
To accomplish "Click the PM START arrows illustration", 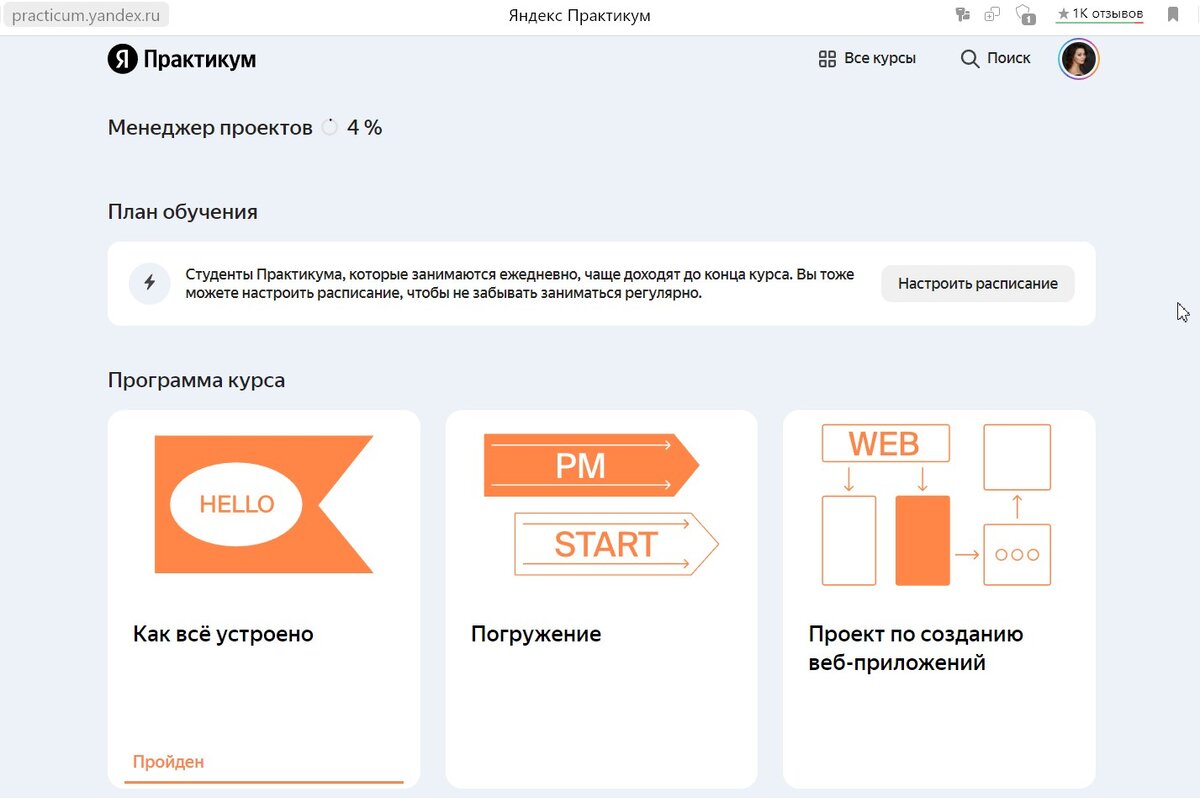I will [x=601, y=504].
